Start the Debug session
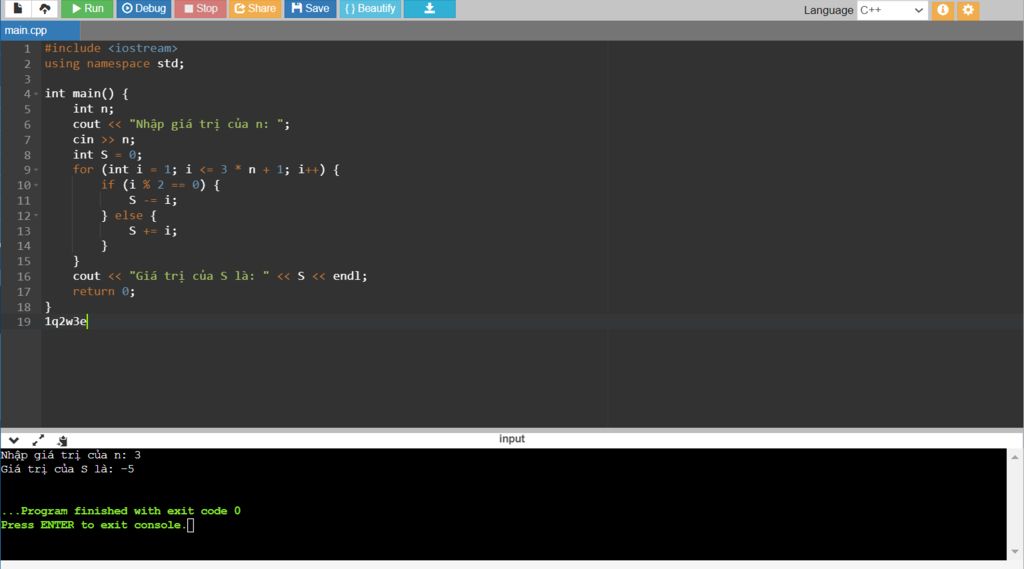Viewport: 1024px width, 569px height. click(x=143, y=9)
